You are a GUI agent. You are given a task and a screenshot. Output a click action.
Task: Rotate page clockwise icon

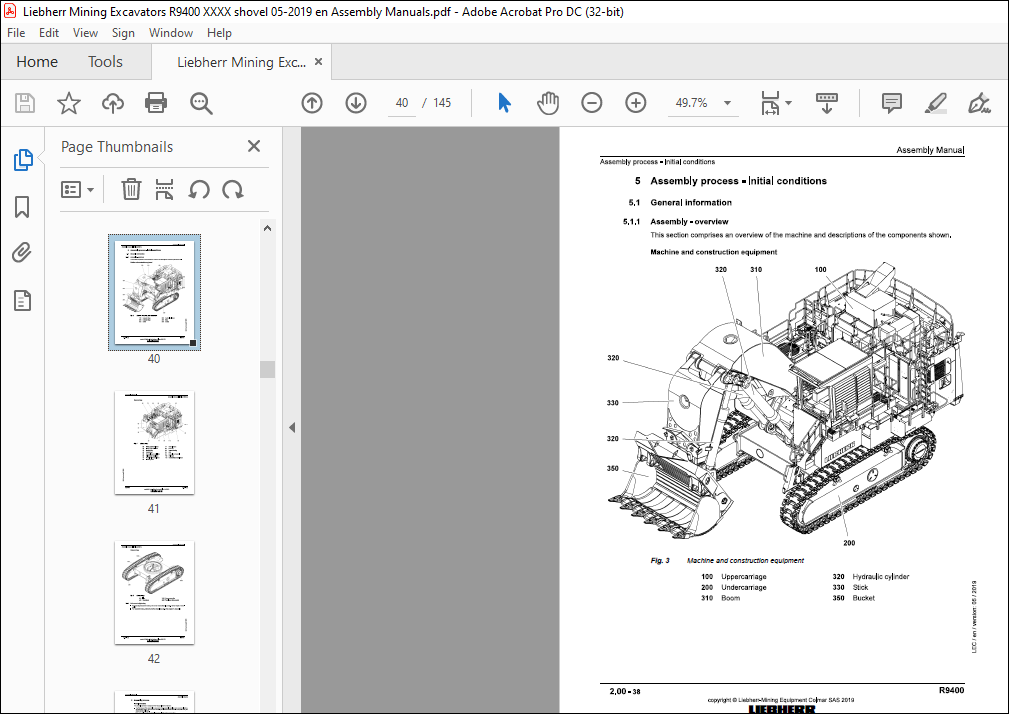[232, 190]
